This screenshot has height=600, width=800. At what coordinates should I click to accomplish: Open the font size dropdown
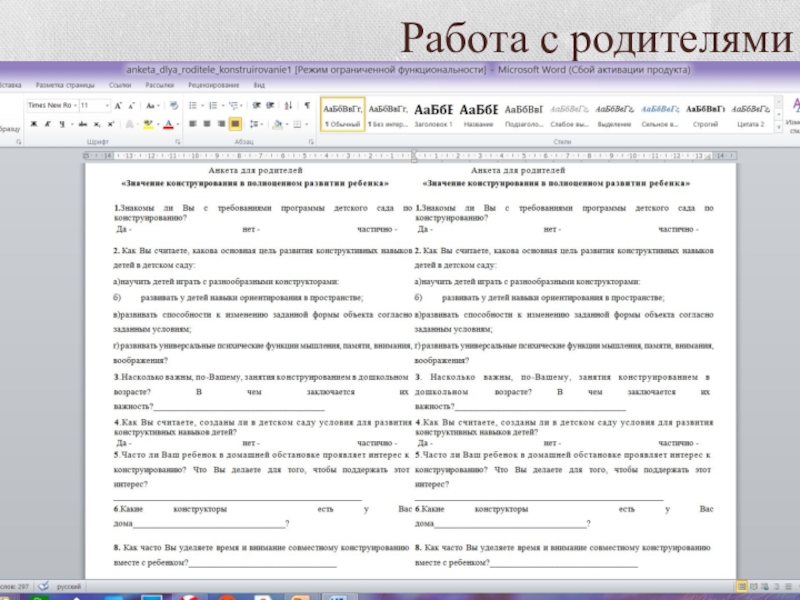[x=108, y=105]
